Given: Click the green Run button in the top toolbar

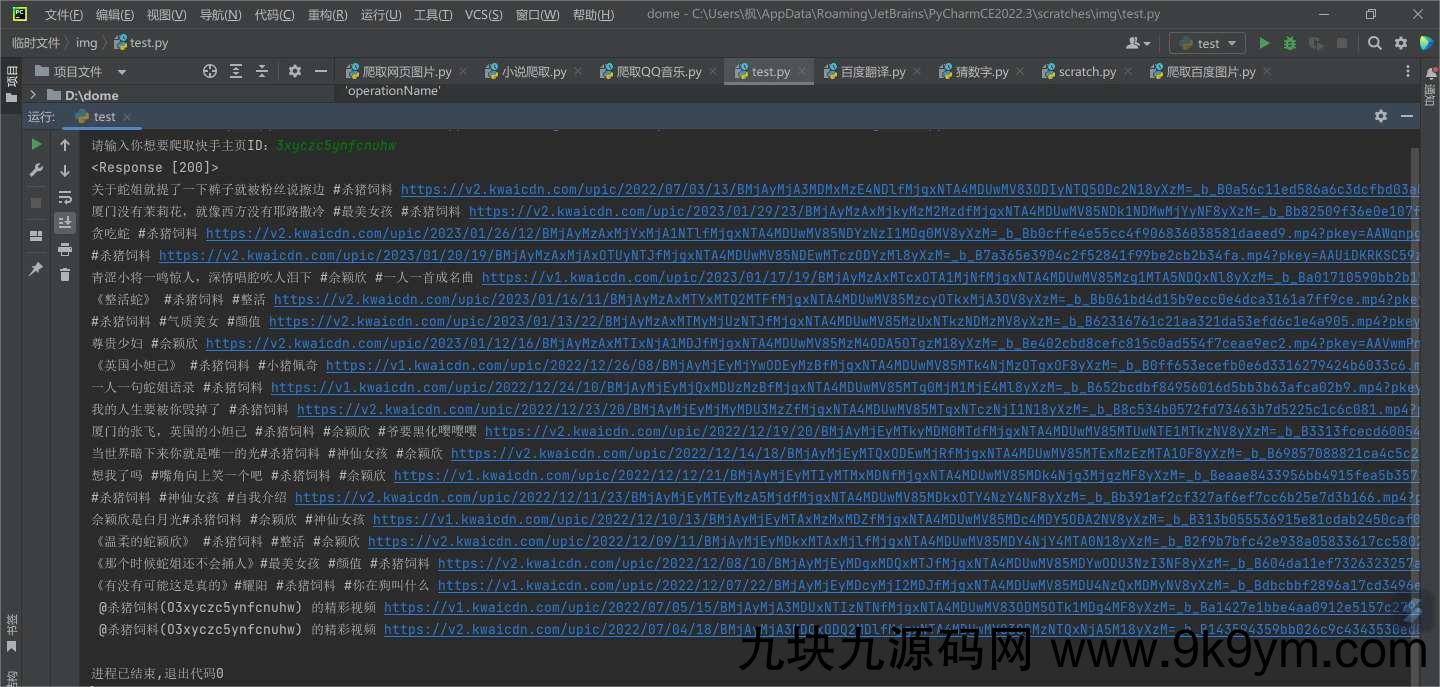Looking at the screenshot, I should point(1264,43).
